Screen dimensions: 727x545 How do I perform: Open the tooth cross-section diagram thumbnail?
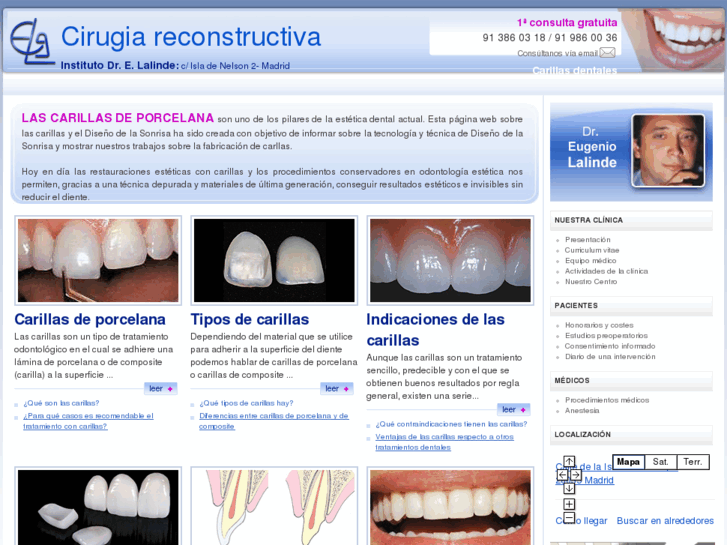[274, 506]
